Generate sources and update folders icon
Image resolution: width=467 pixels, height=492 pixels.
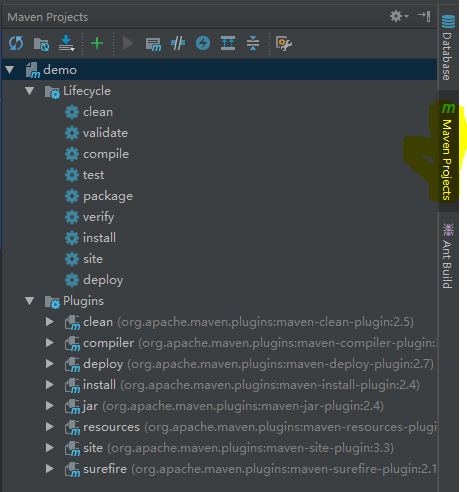pos(41,44)
